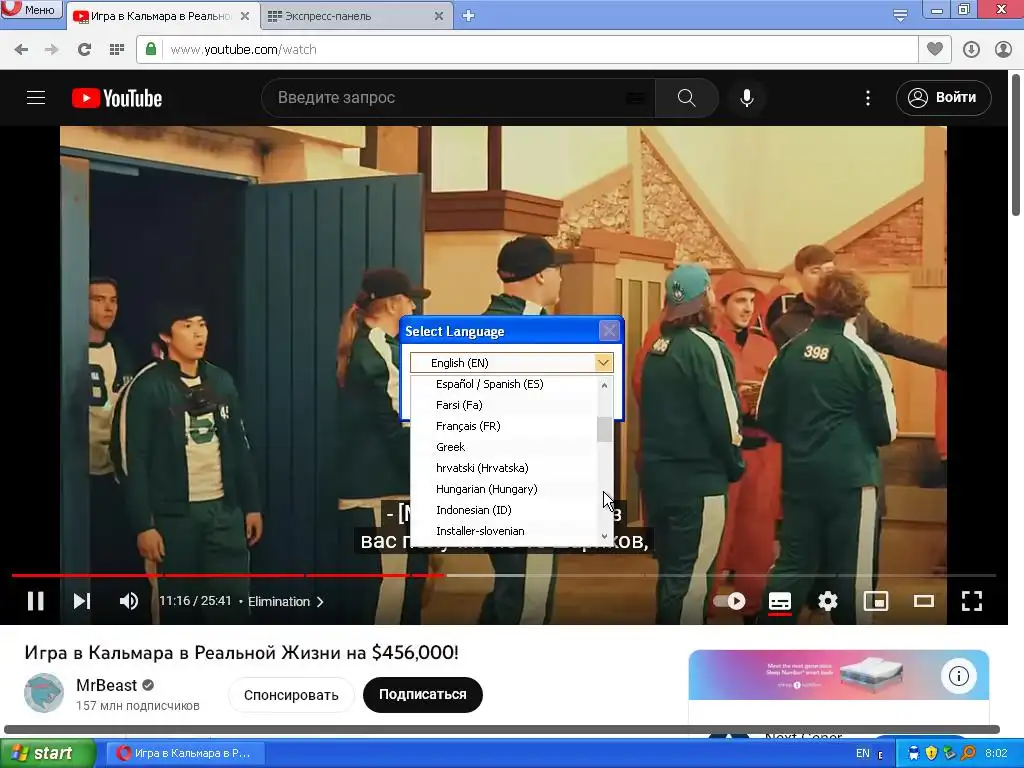The width and height of the screenshot is (1024, 768).
Task: Open YouTube three-dot settings menu
Action: (867, 98)
